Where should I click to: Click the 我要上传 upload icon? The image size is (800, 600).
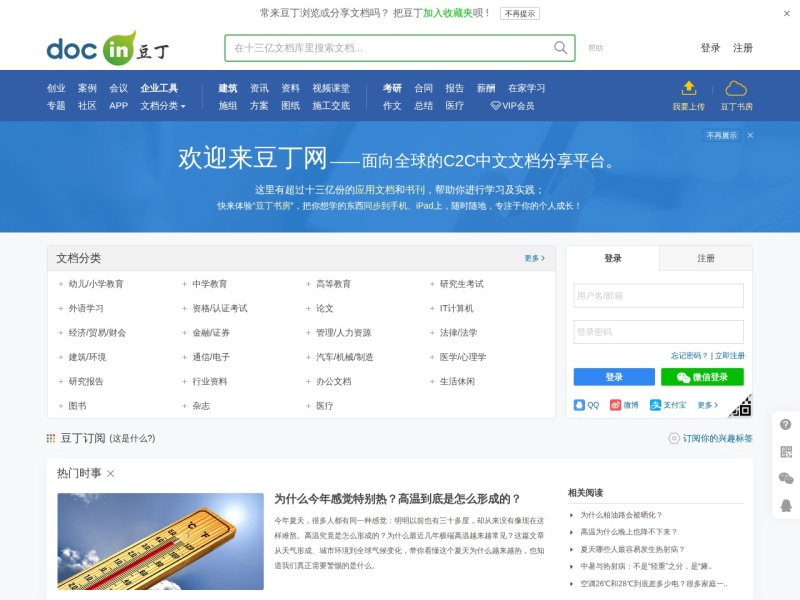(689, 88)
